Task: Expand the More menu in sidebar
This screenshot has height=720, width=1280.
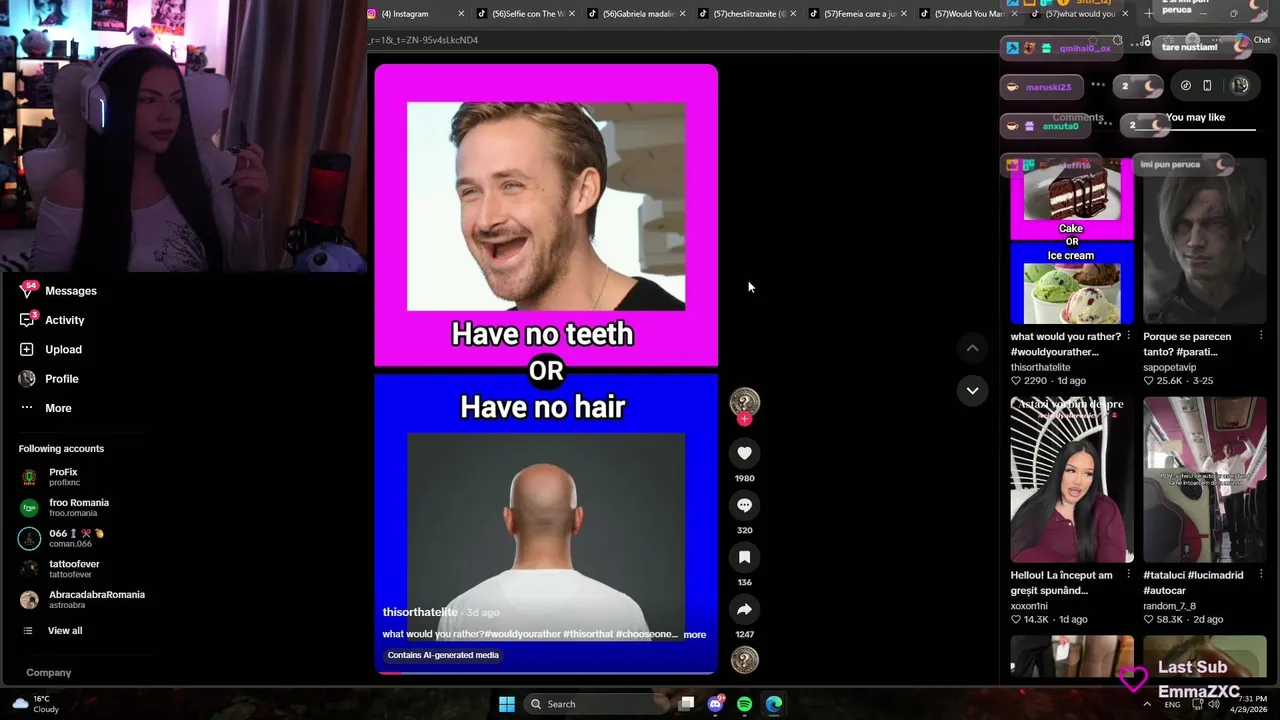Action: [45, 408]
